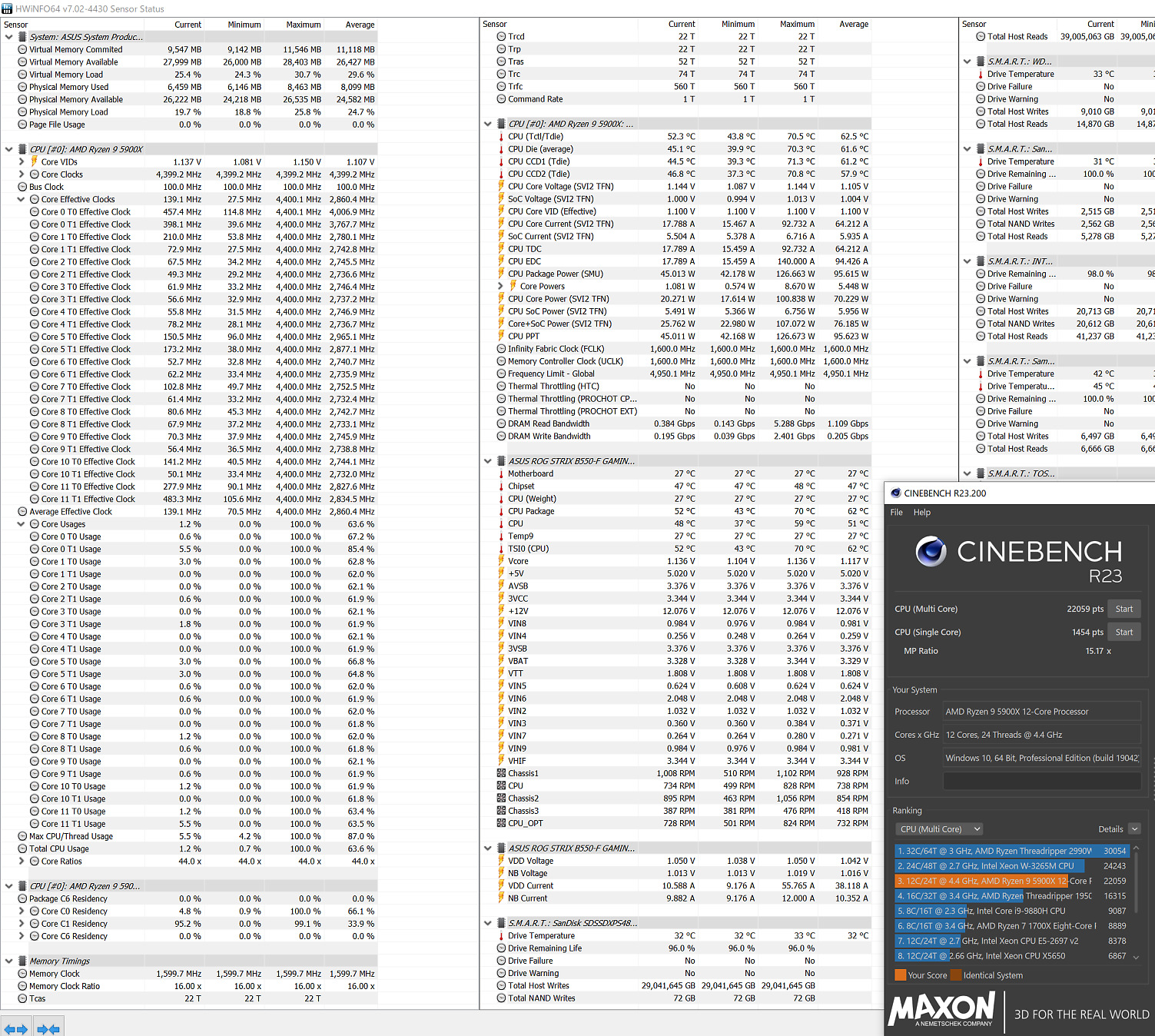Expand the Core Powers tree node
The height and width of the screenshot is (1036, 1155).
point(500,287)
